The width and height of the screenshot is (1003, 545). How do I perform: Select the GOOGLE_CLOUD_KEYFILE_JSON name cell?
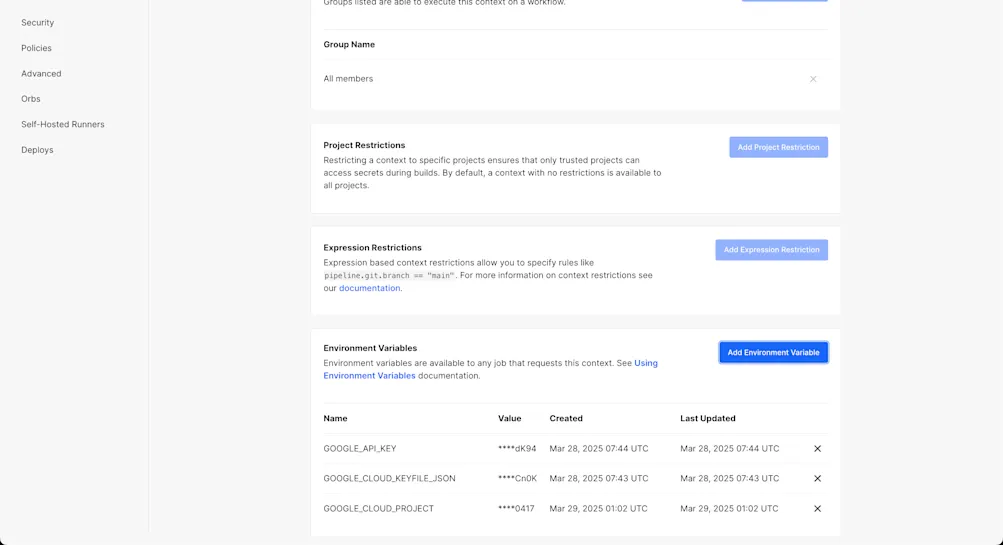(x=389, y=478)
